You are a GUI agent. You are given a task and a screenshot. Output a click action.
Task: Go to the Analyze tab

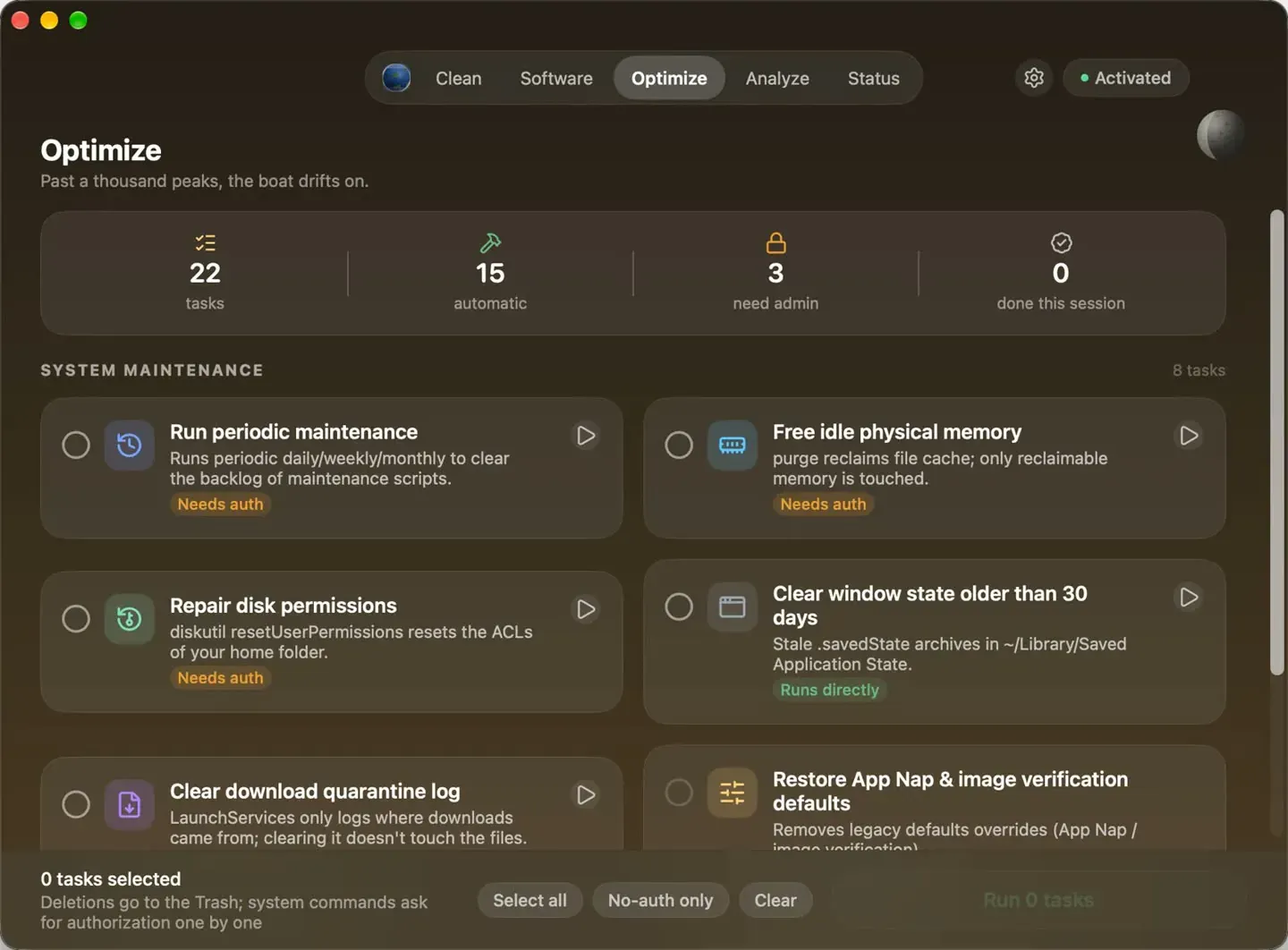777,78
